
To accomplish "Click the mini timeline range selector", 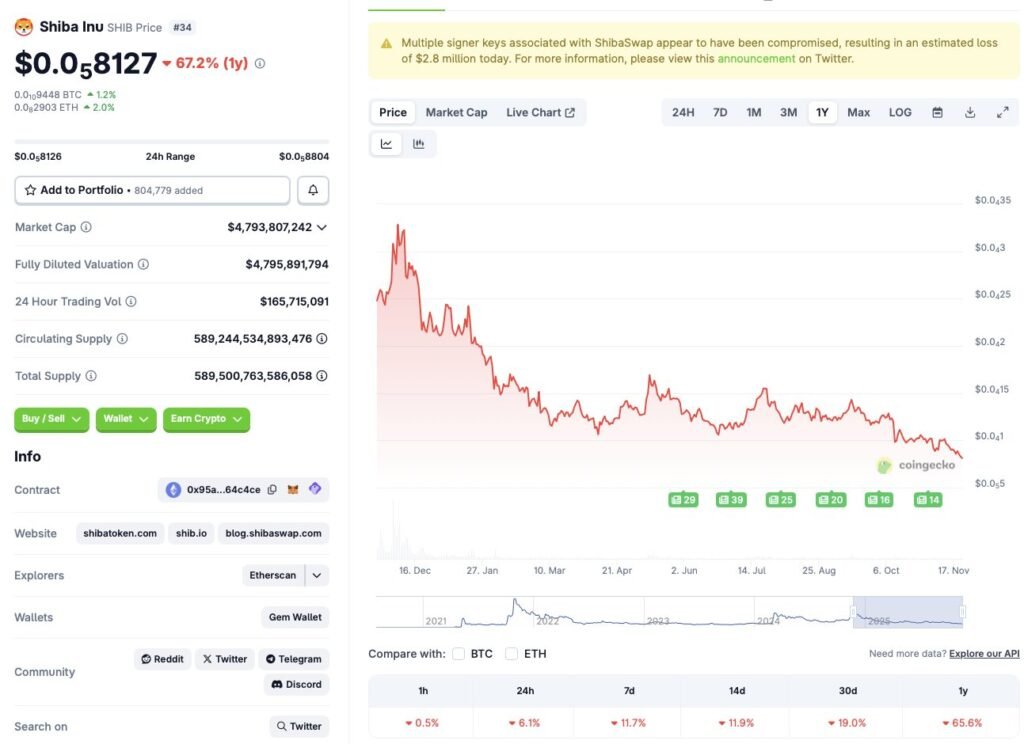I will (907, 612).
